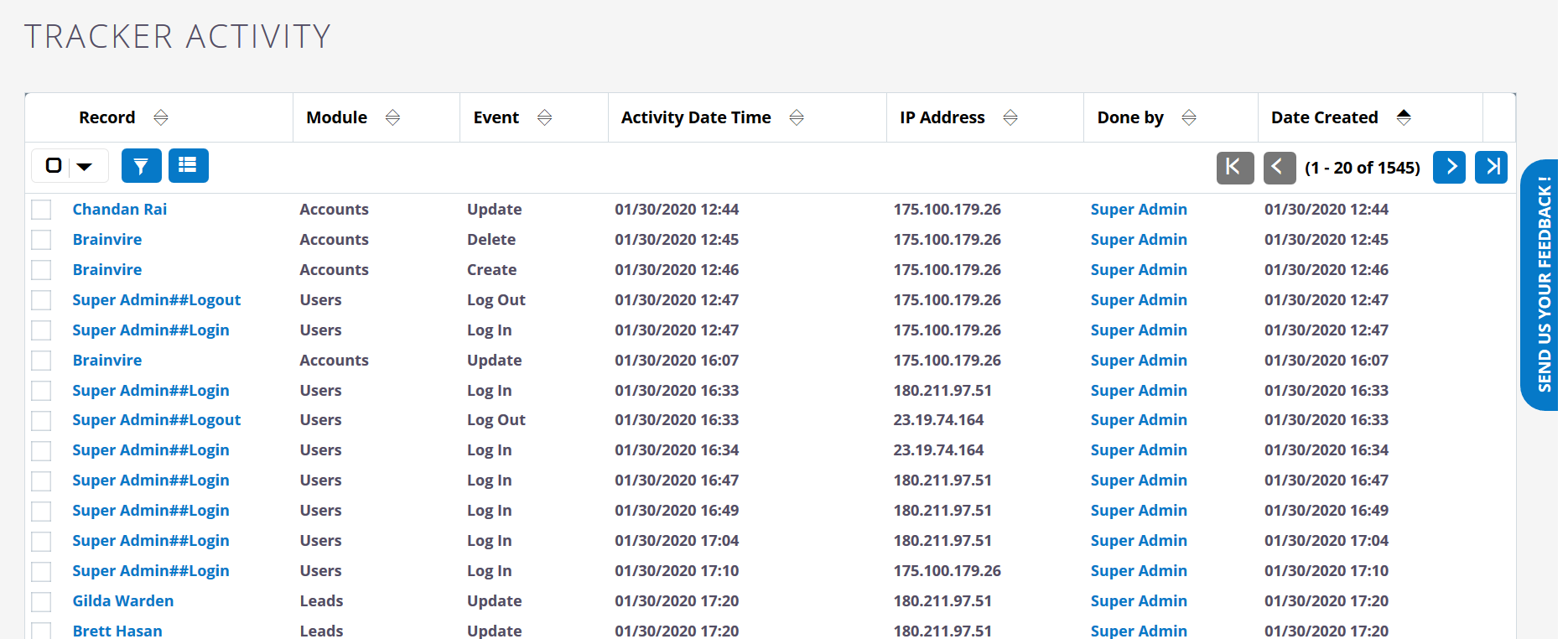The image size is (1568, 639).
Task: Select checkbox for 17:10 Super Admin##Login row
Action: (x=41, y=571)
